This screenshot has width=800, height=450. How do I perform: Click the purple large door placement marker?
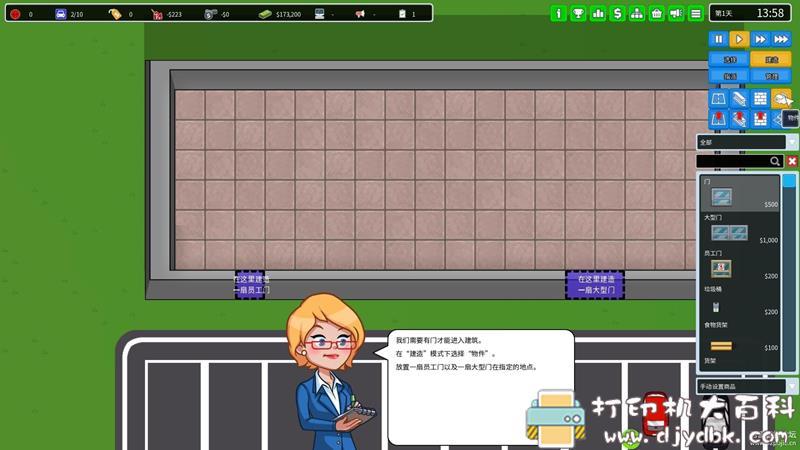595,285
